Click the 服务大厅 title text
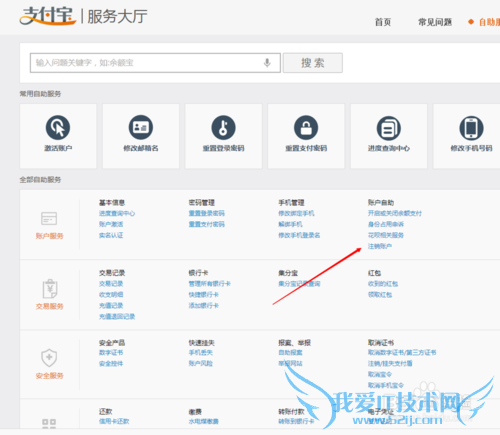This screenshot has height=435, width=500. [x=117, y=16]
